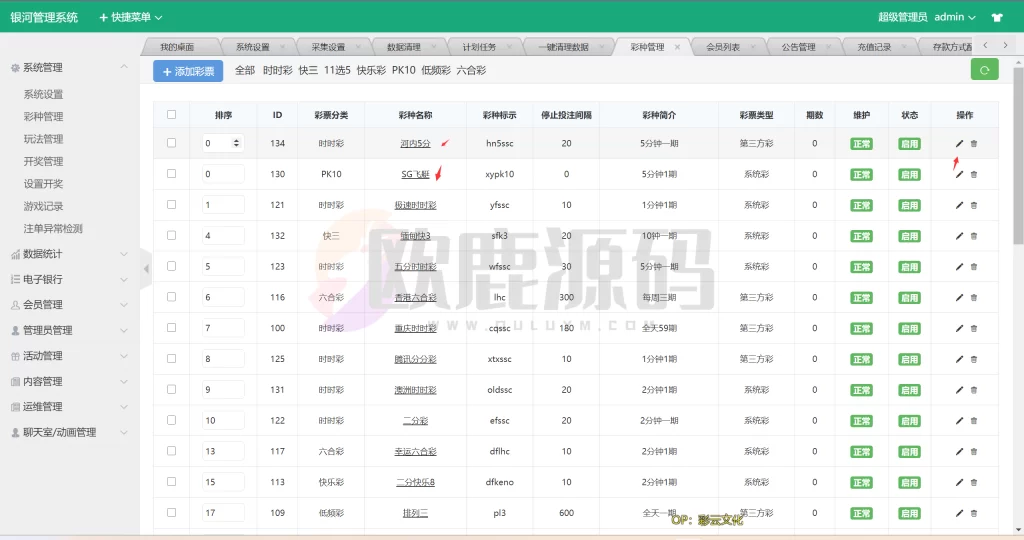Click the green refresh icon button
The height and width of the screenshot is (540, 1024).
(x=984, y=69)
